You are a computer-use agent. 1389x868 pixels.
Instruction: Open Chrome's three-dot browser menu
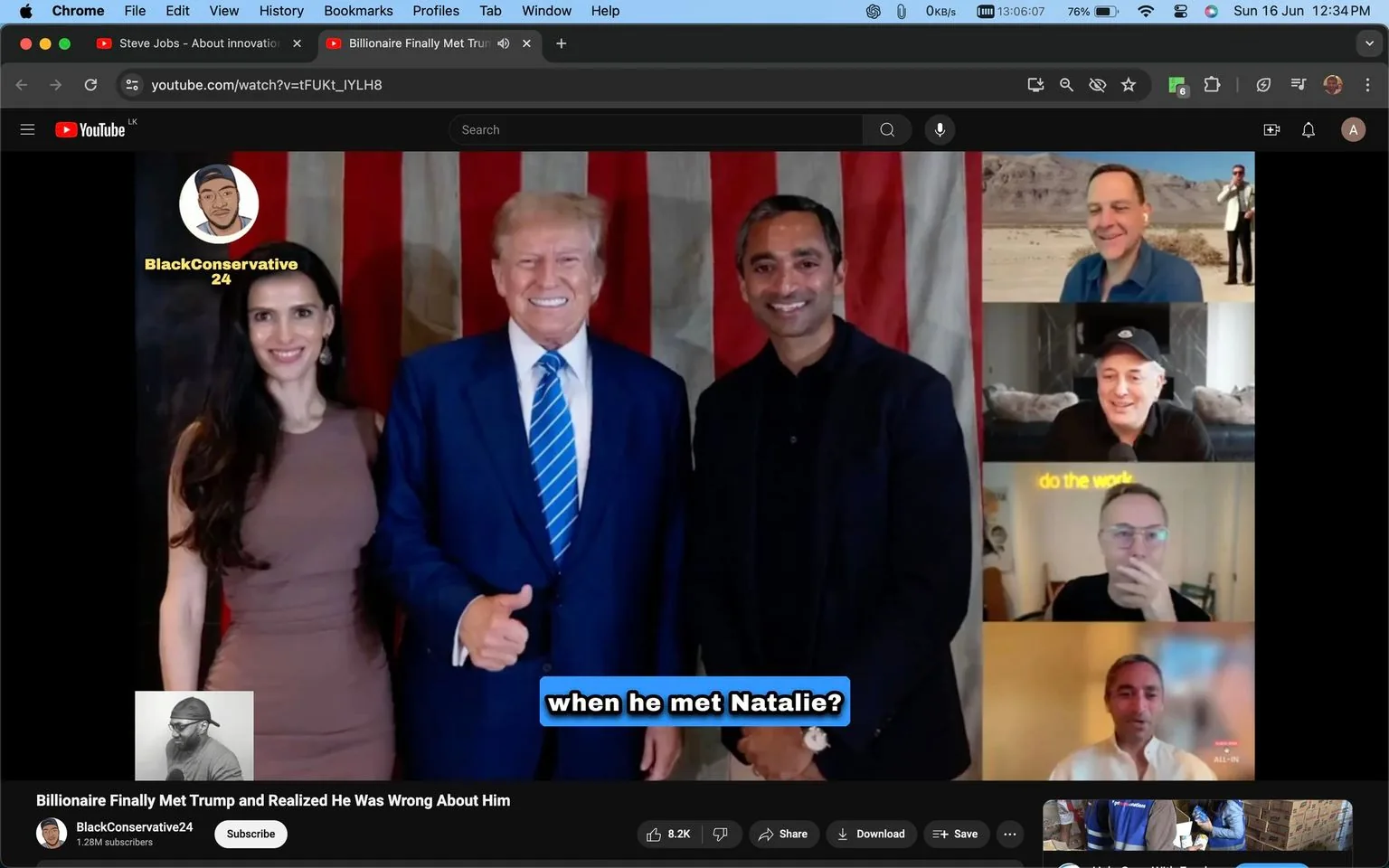click(1368, 84)
